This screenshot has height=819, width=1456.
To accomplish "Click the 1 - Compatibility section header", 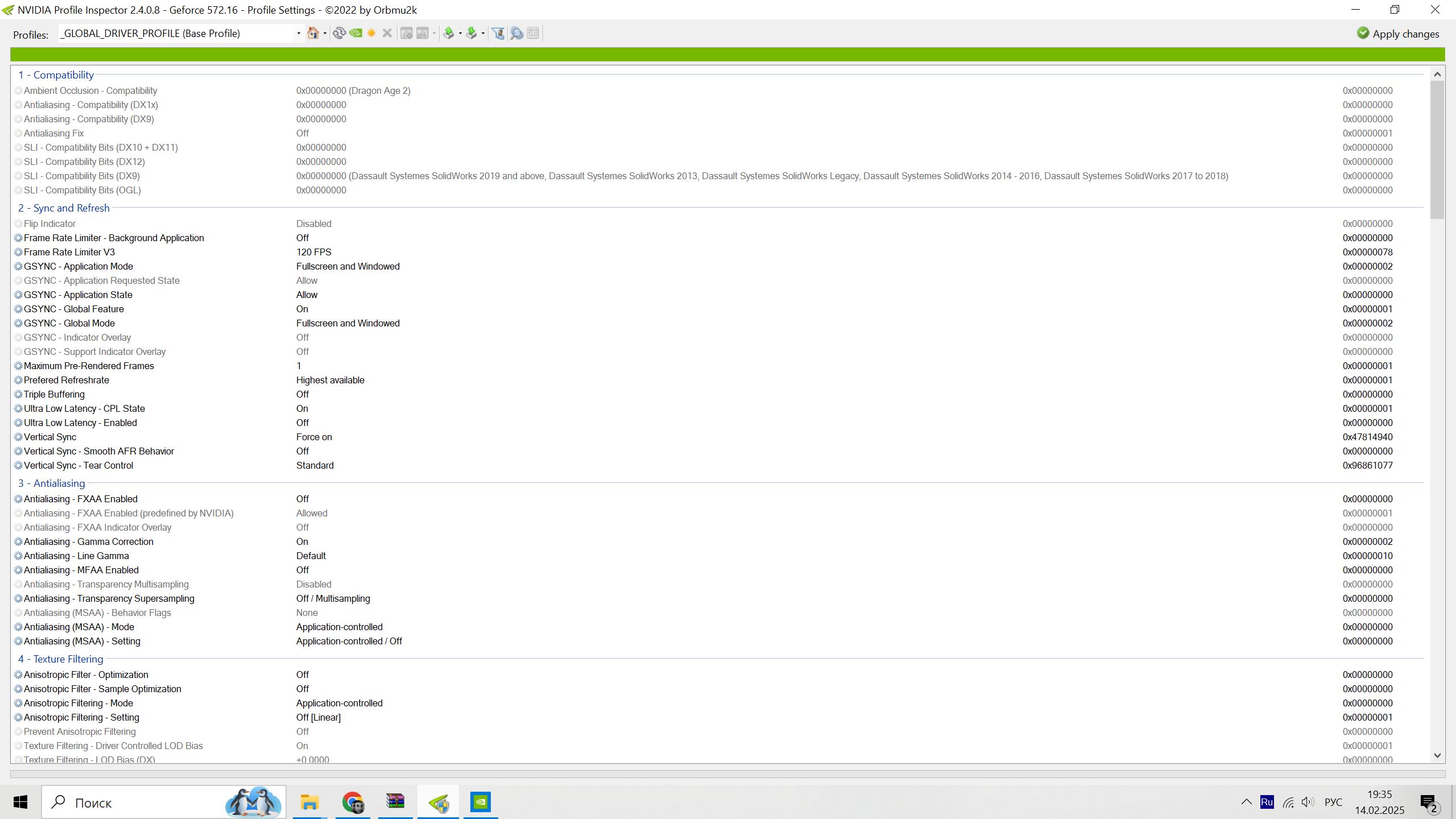I will click(56, 75).
